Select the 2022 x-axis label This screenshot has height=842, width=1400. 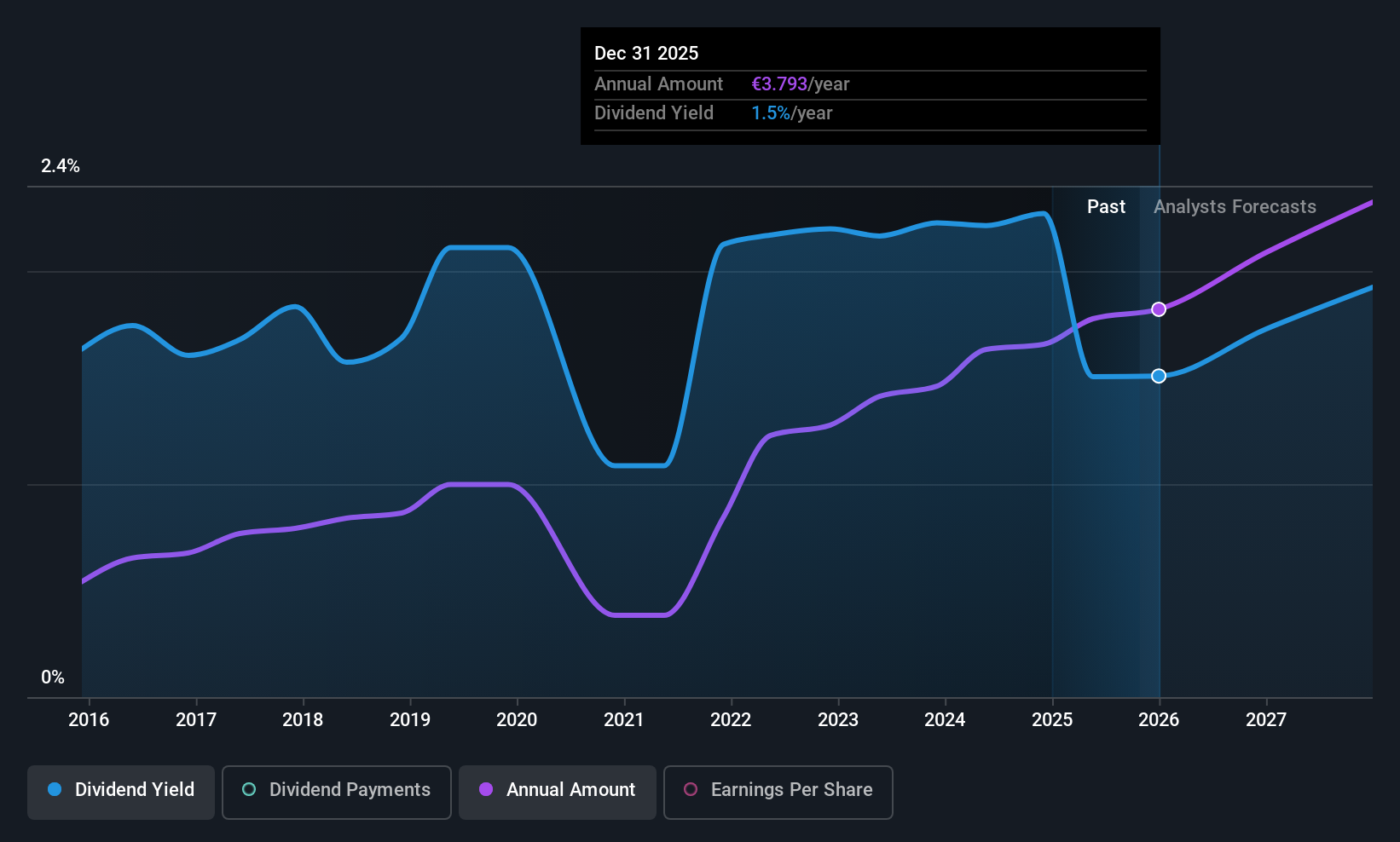[x=731, y=719]
